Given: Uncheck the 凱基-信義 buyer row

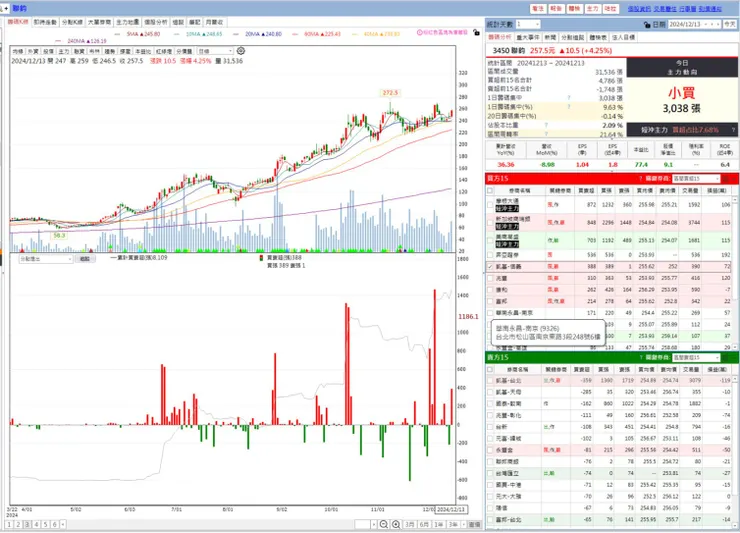Looking at the screenshot, I should (490, 267).
